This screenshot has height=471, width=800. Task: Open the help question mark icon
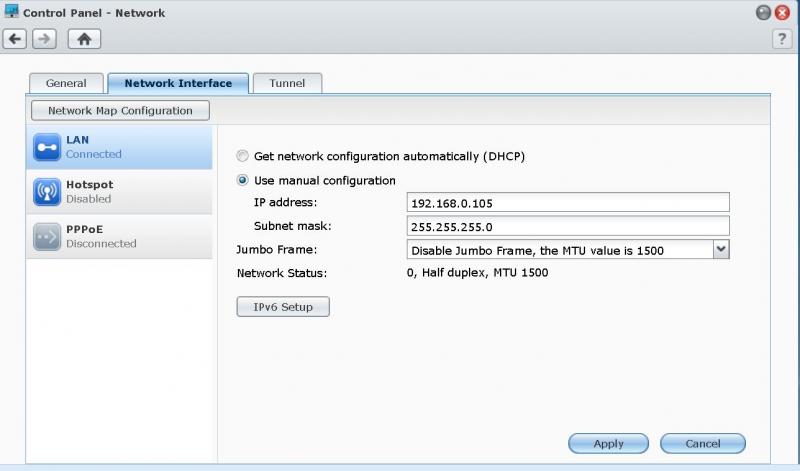782,39
